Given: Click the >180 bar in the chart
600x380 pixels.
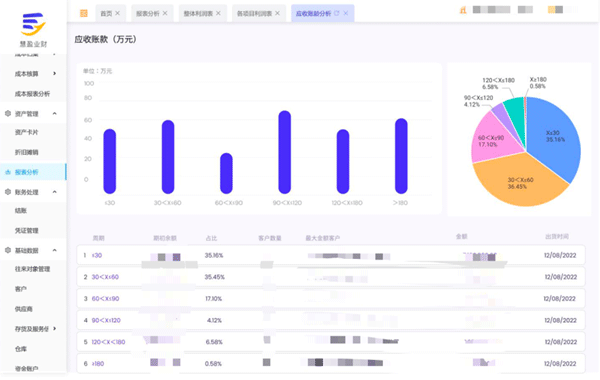Looking at the screenshot, I should click(x=401, y=156).
